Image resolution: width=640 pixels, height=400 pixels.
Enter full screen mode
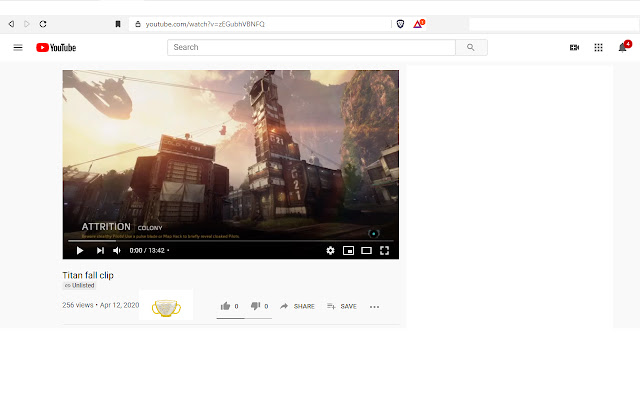[x=384, y=251]
